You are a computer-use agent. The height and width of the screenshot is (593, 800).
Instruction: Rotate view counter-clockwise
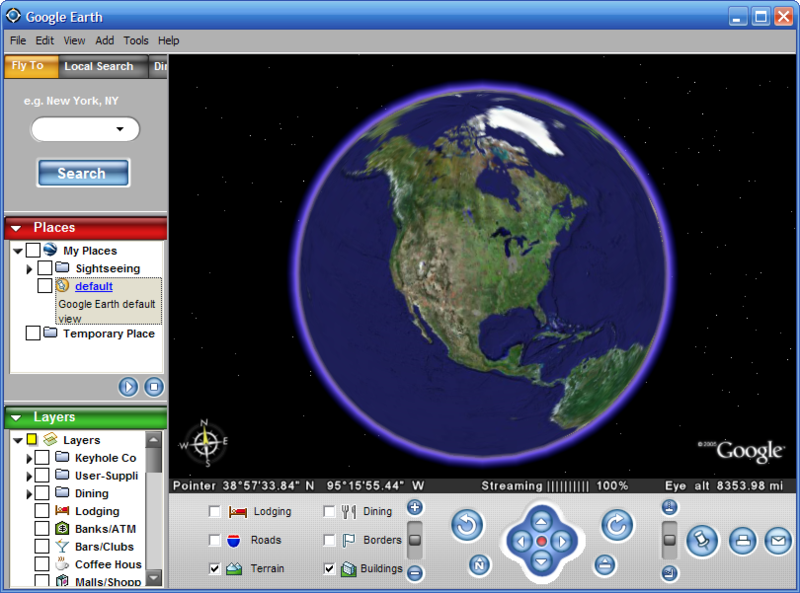(x=467, y=525)
